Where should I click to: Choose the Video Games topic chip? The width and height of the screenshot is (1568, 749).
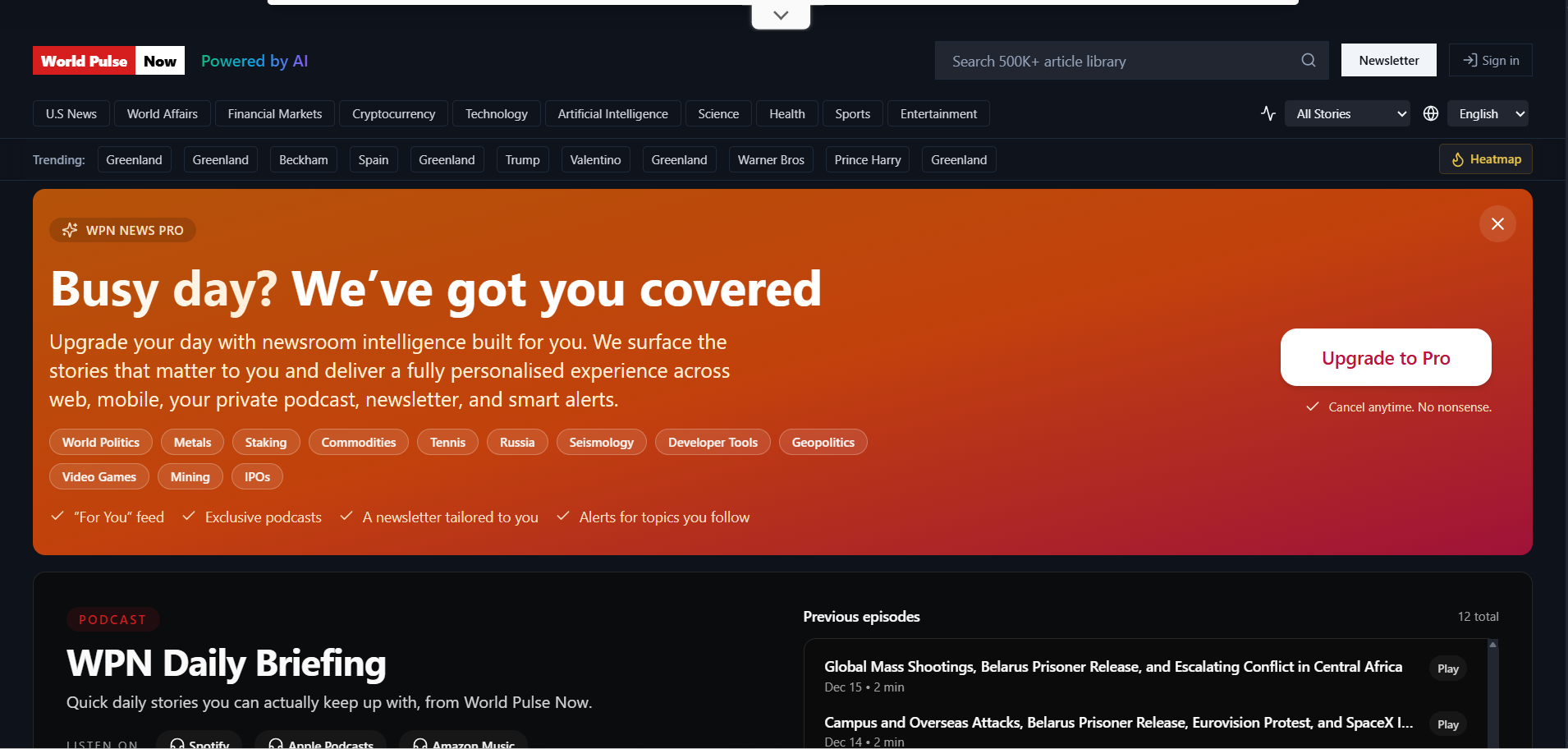(99, 476)
